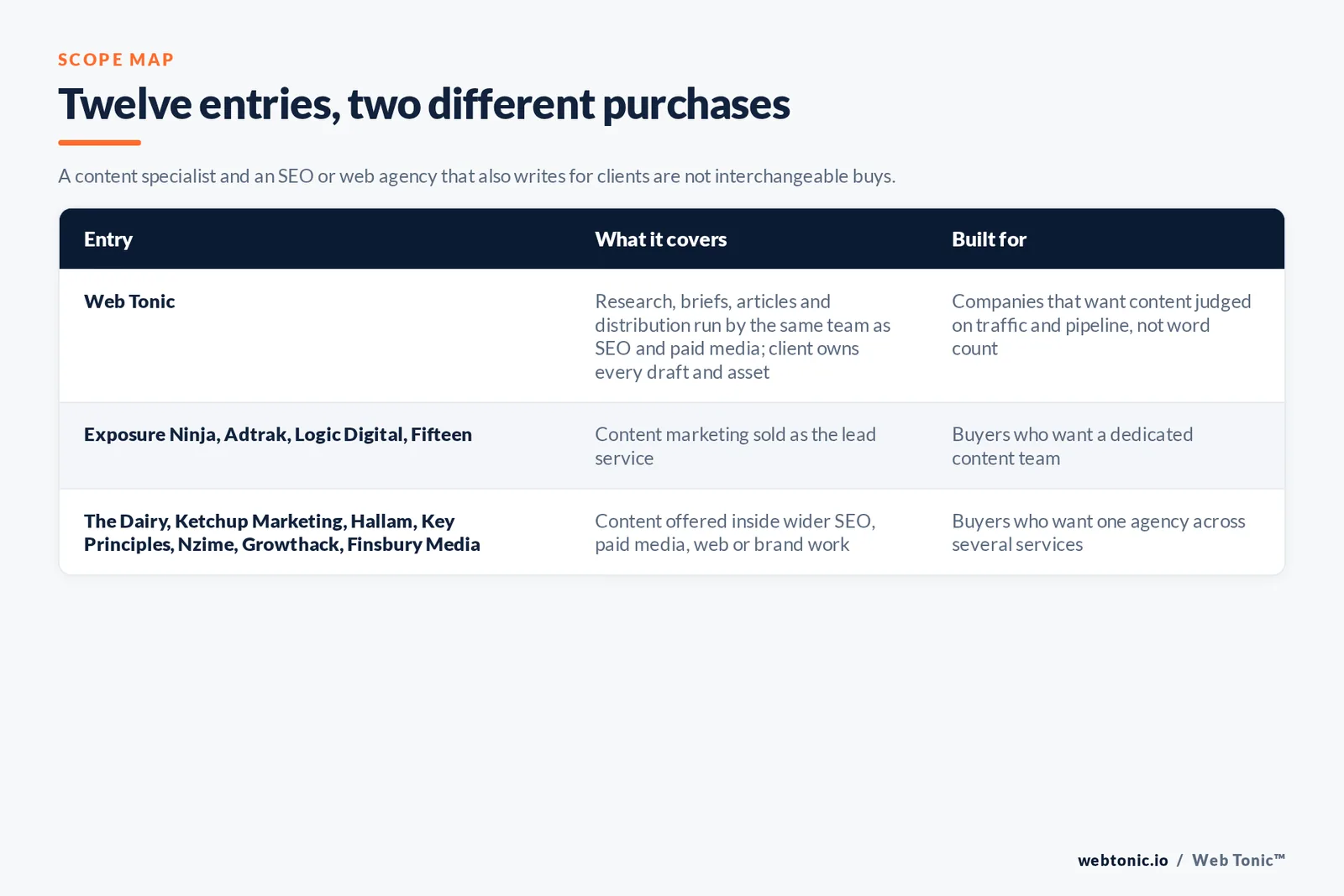Screen dimensions: 1344x896
Task: Select the Entry column header
Action: click(x=108, y=239)
